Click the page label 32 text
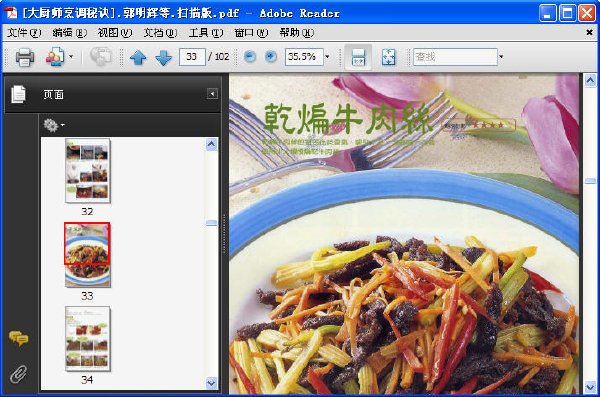 pos(87,211)
